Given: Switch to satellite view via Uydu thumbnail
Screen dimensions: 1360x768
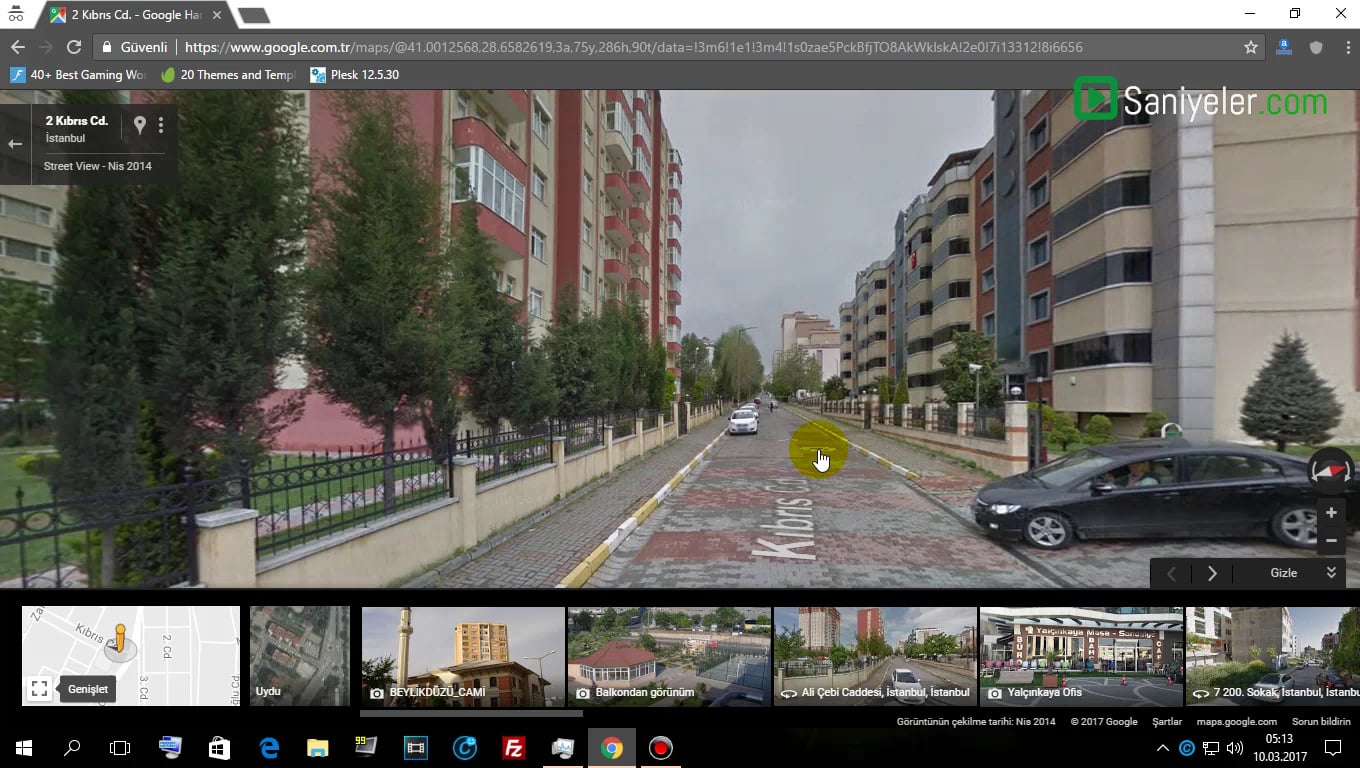Looking at the screenshot, I should (x=300, y=656).
